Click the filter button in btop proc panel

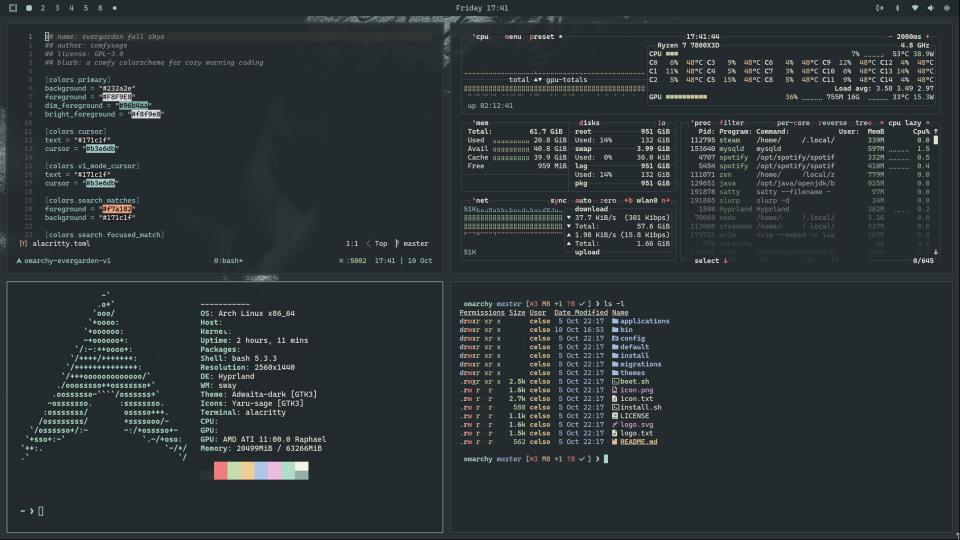[x=731, y=123]
